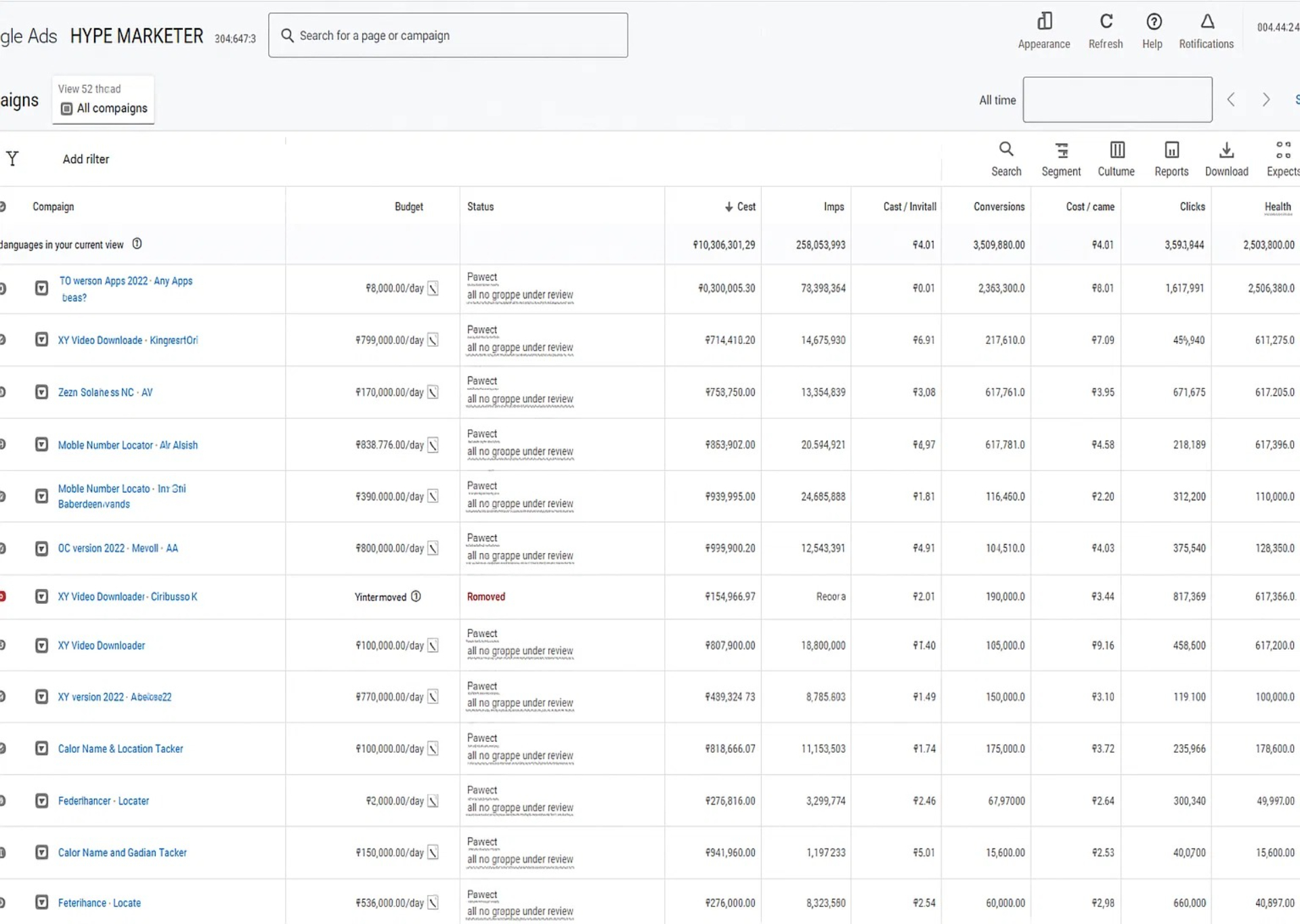The width and height of the screenshot is (1300, 924).
Task: Sort by Conversions column header
Action: pyautogui.click(x=999, y=207)
